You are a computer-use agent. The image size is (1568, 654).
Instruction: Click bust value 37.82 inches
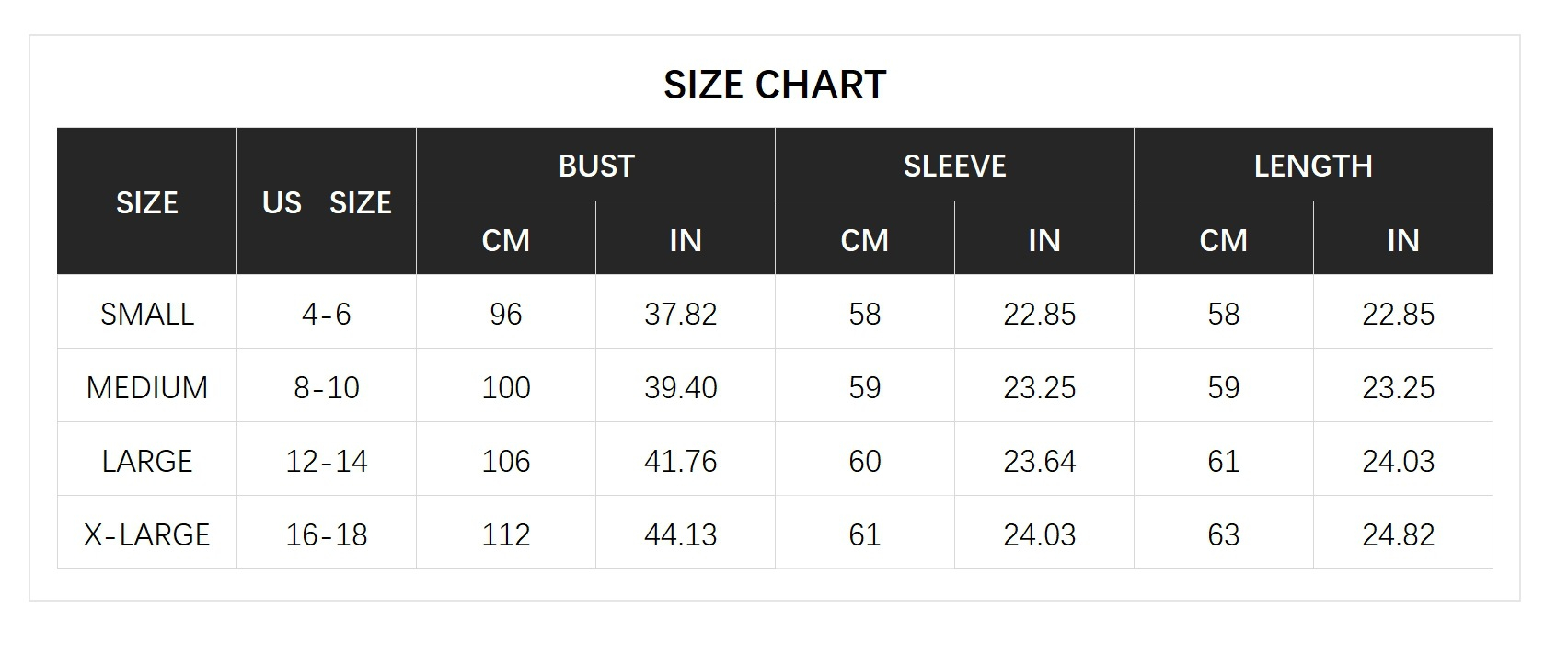coord(681,315)
